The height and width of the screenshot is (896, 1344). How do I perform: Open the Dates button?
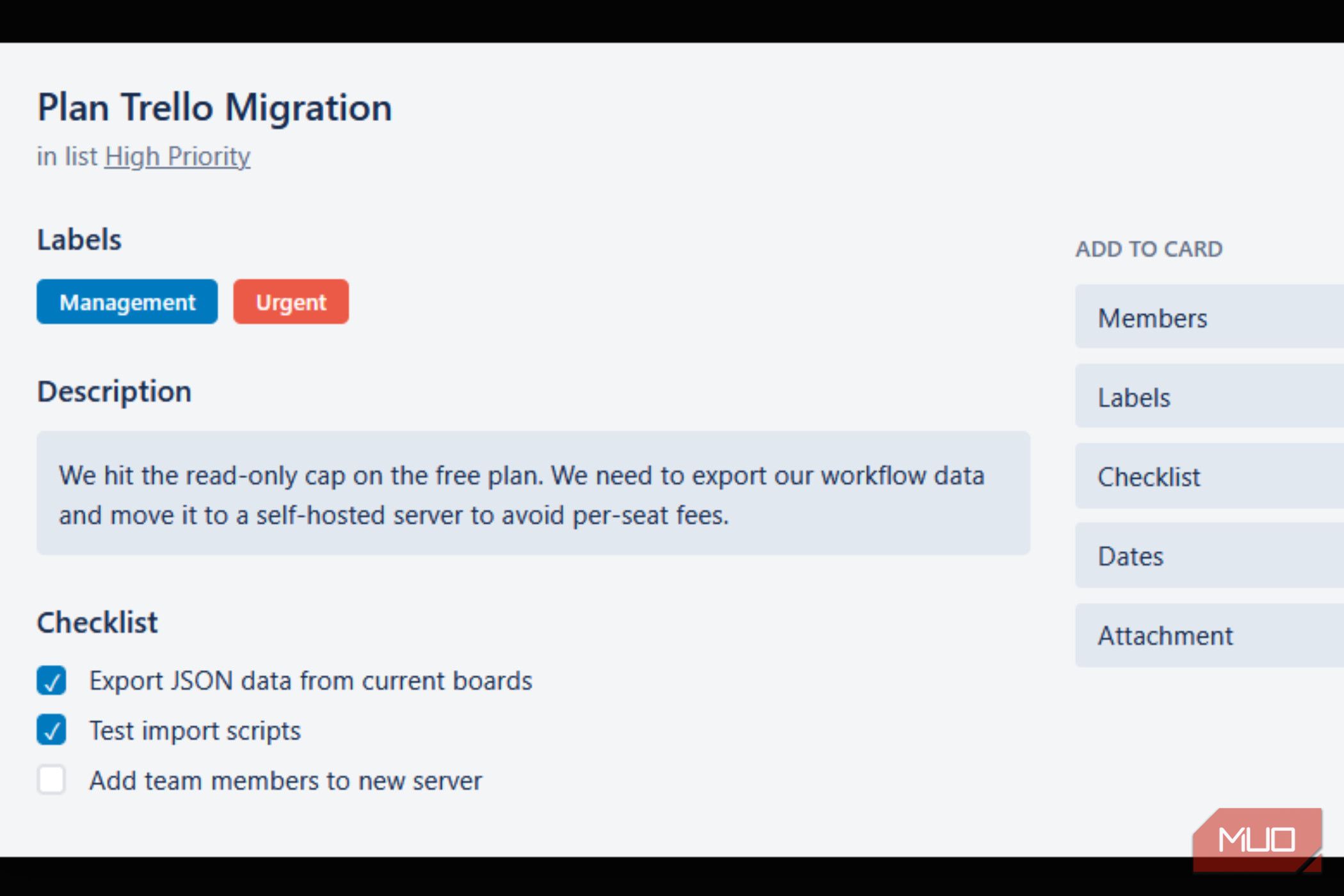click(1210, 555)
